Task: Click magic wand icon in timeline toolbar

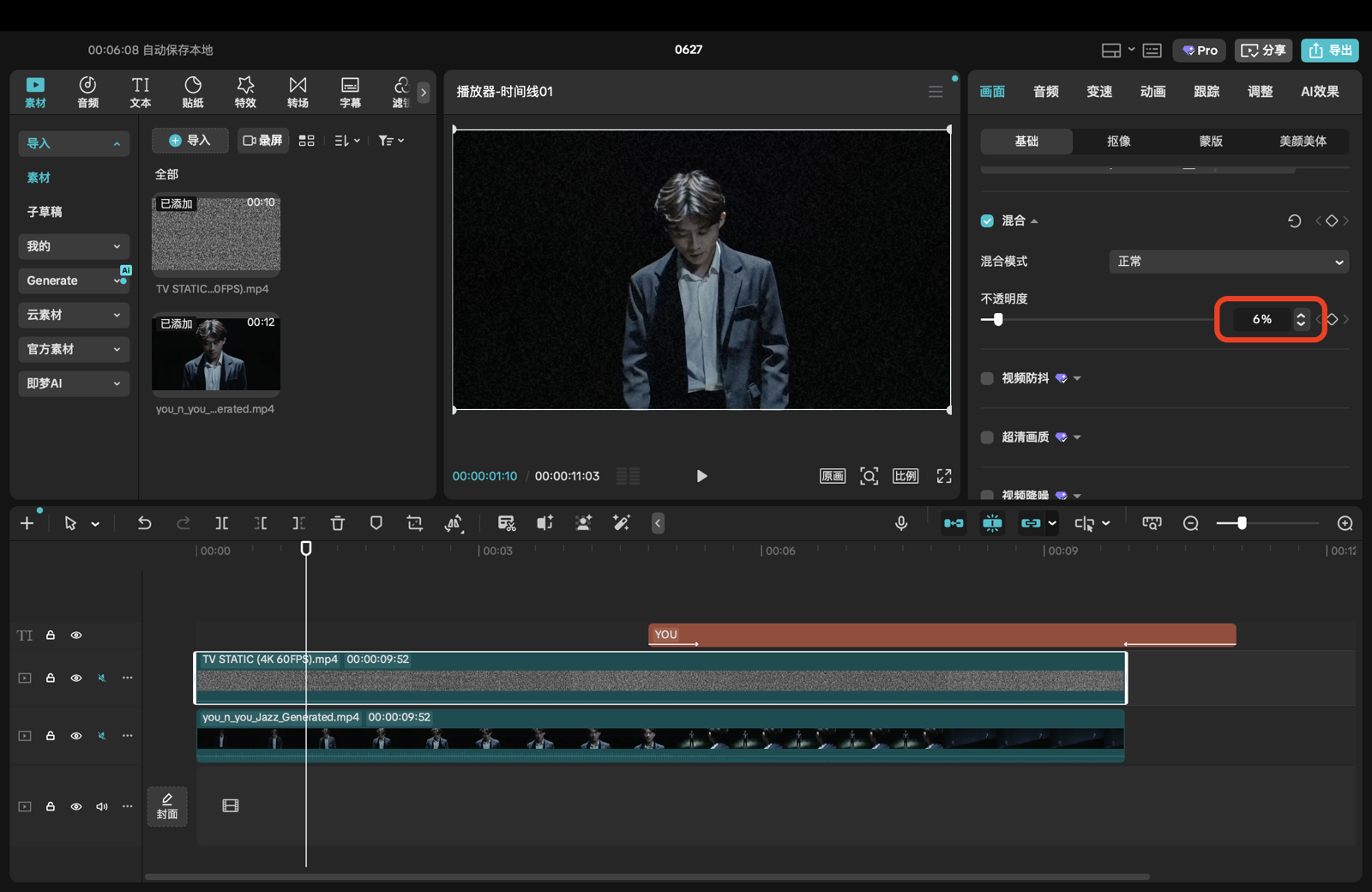Action: point(622,523)
